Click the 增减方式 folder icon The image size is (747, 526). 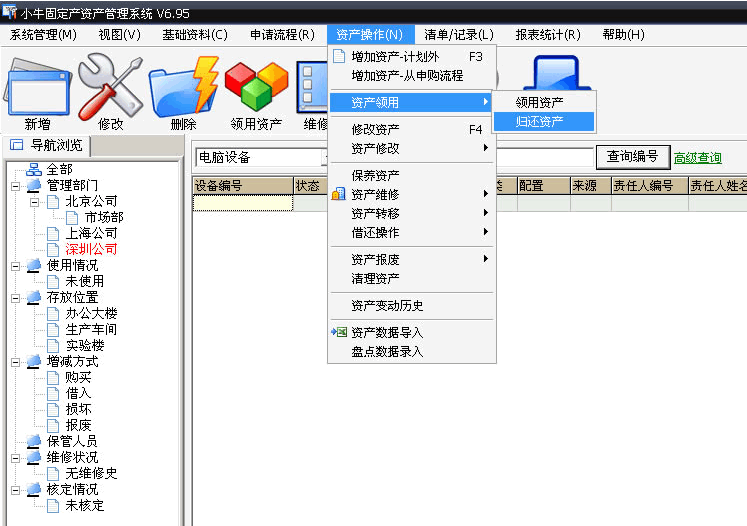pyautogui.click(x=34, y=361)
